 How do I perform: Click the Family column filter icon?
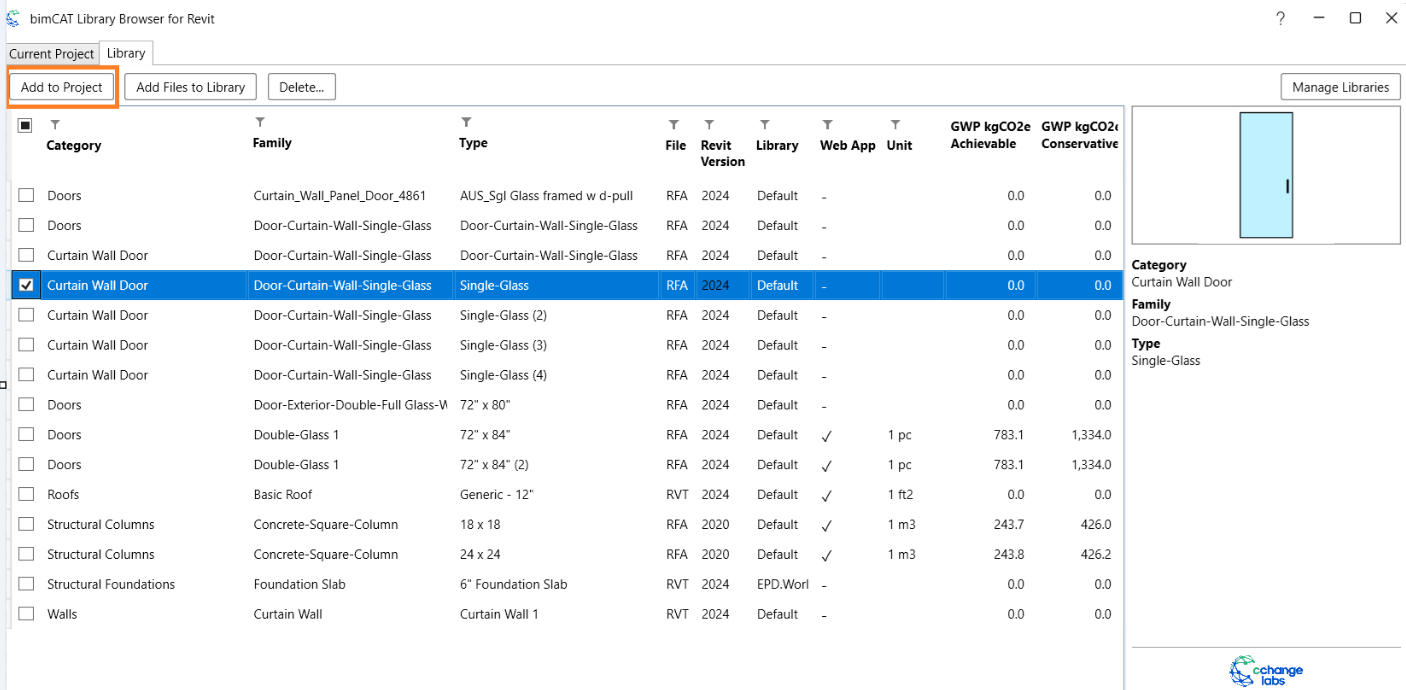(260, 123)
